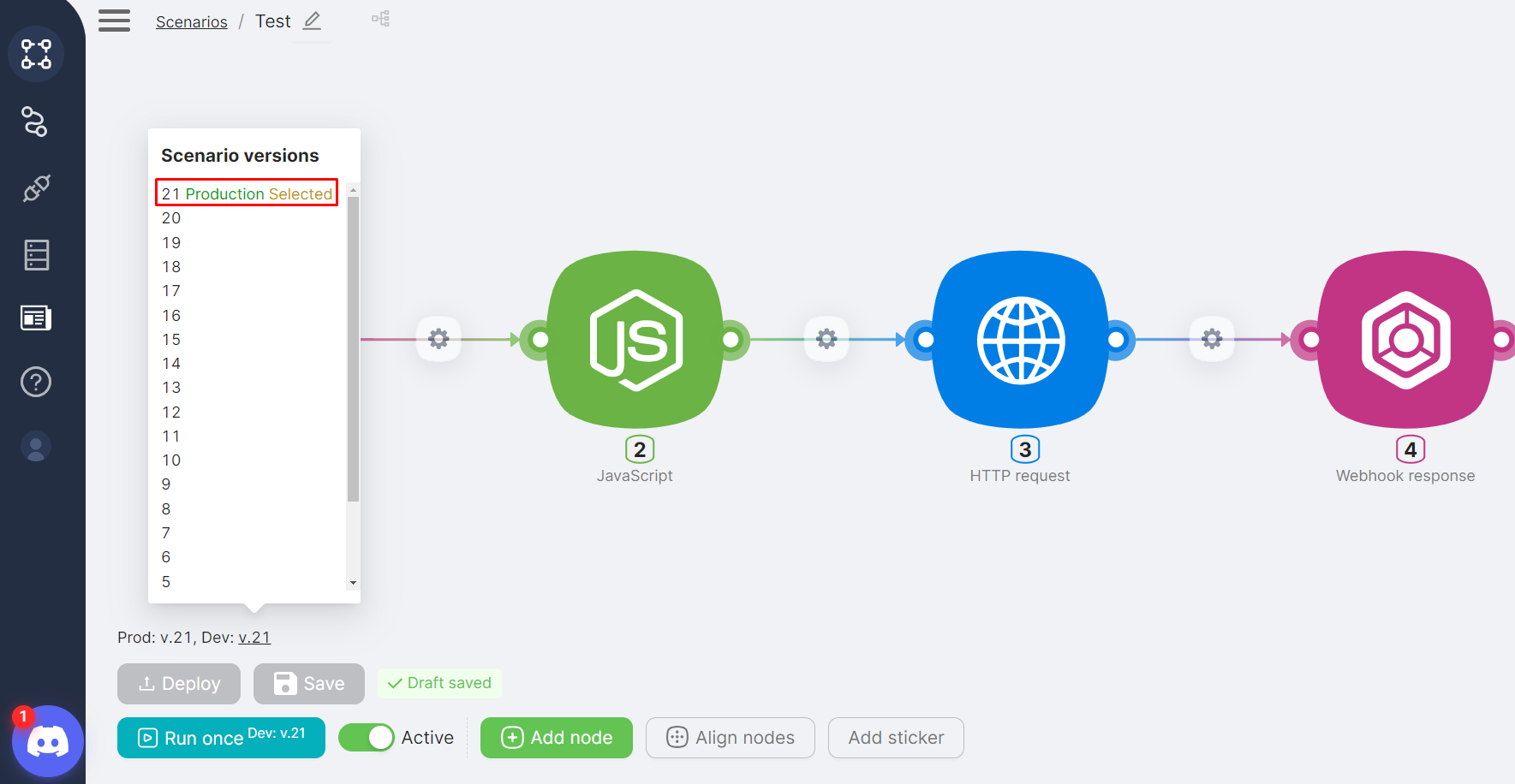The image size is (1515, 784).
Task: Click the Dev v.21 version link
Action: coord(254,638)
